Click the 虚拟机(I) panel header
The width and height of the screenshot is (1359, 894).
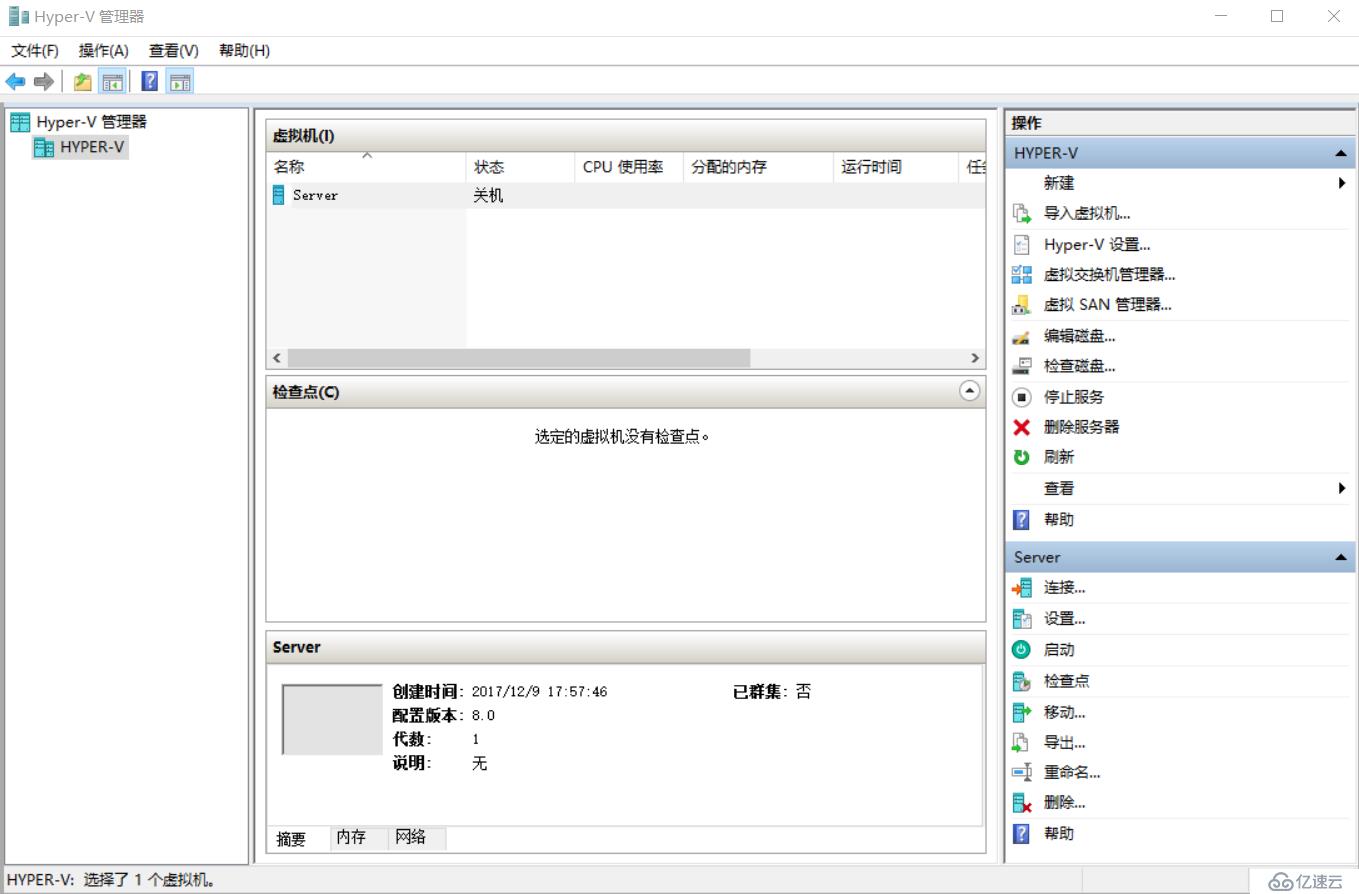pos(626,135)
